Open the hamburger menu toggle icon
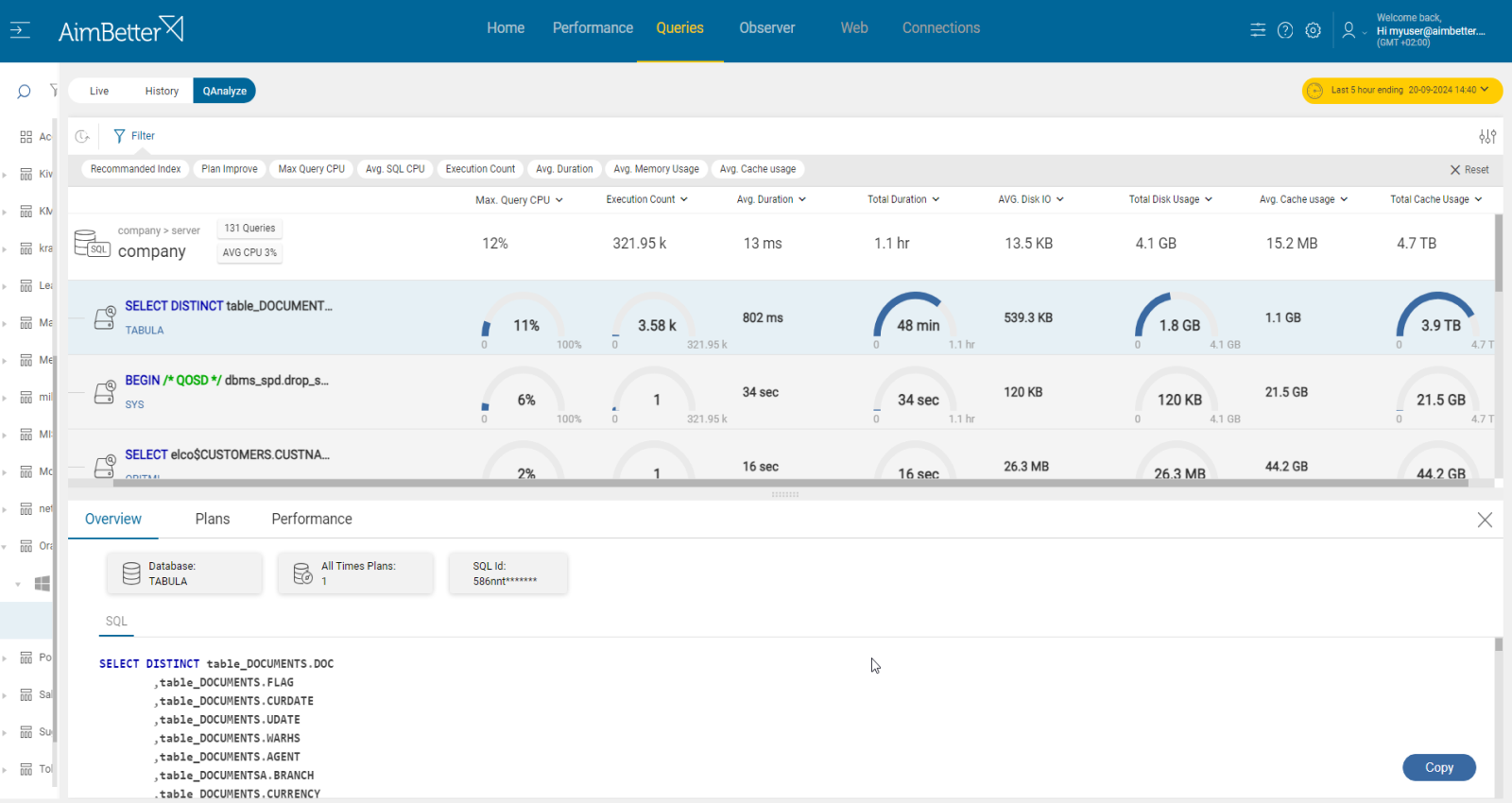 click(x=20, y=30)
